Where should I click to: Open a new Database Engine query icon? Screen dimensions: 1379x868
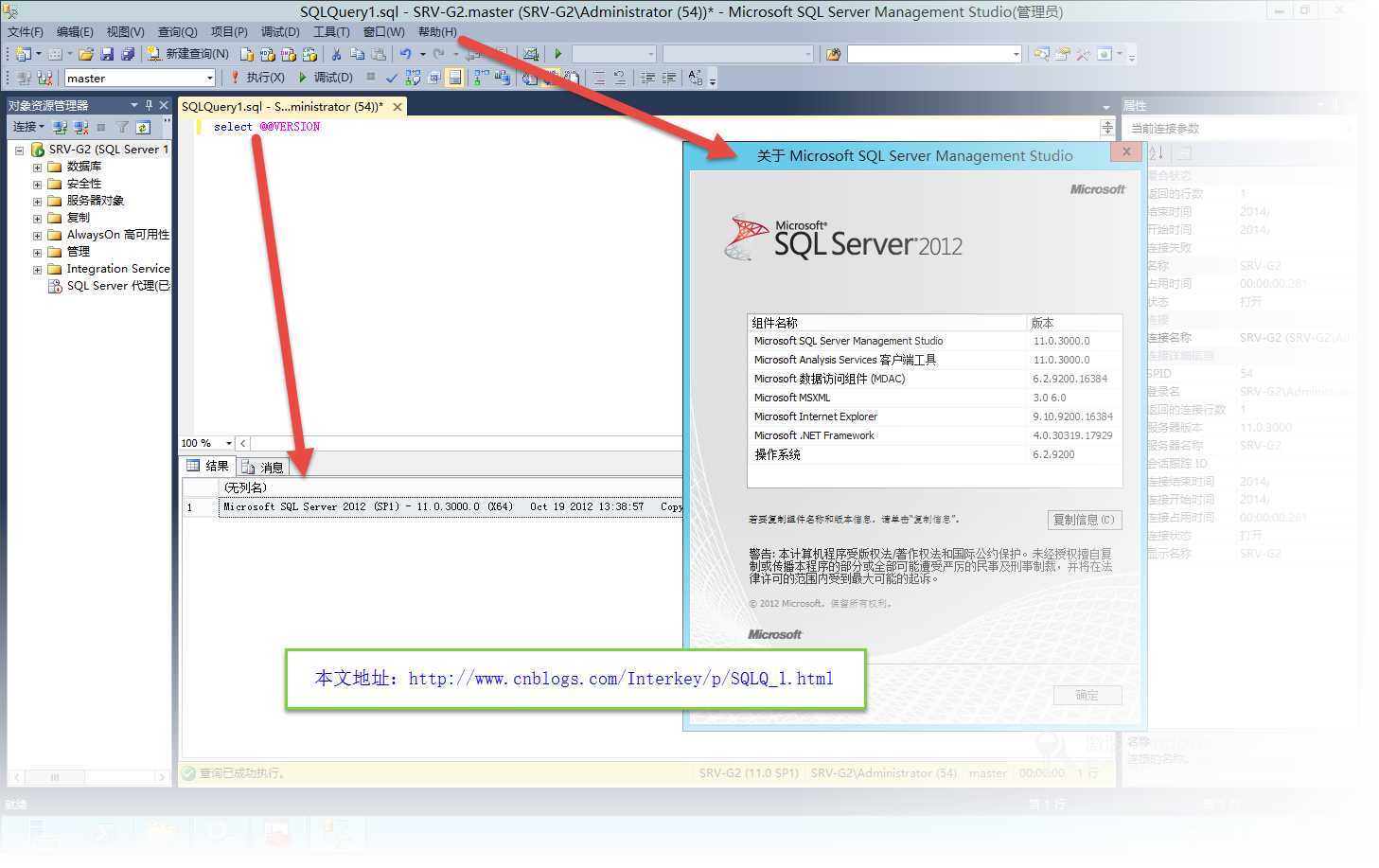point(246,54)
